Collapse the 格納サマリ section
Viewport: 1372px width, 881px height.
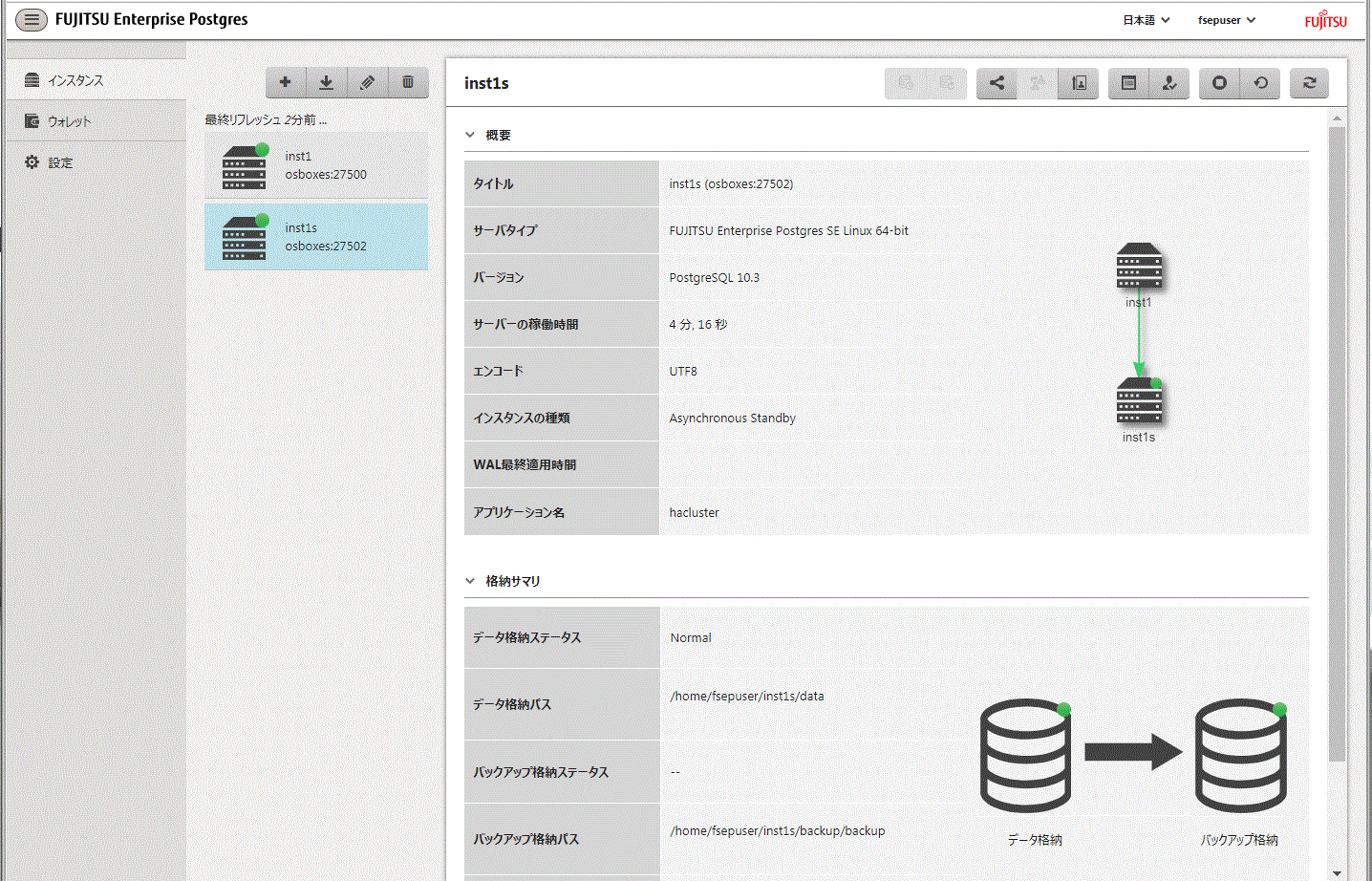[x=470, y=581]
